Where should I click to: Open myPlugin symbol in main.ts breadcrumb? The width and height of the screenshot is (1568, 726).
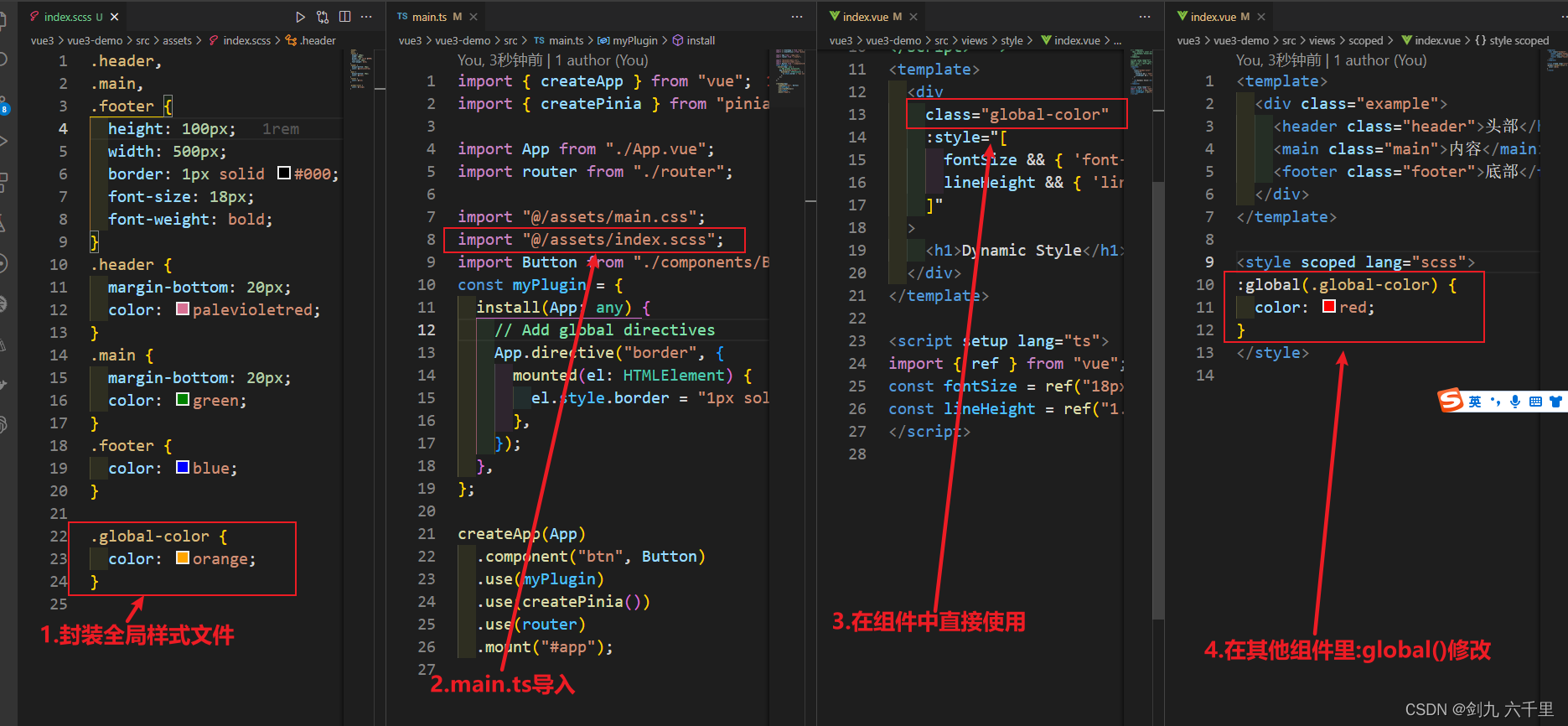point(628,40)
